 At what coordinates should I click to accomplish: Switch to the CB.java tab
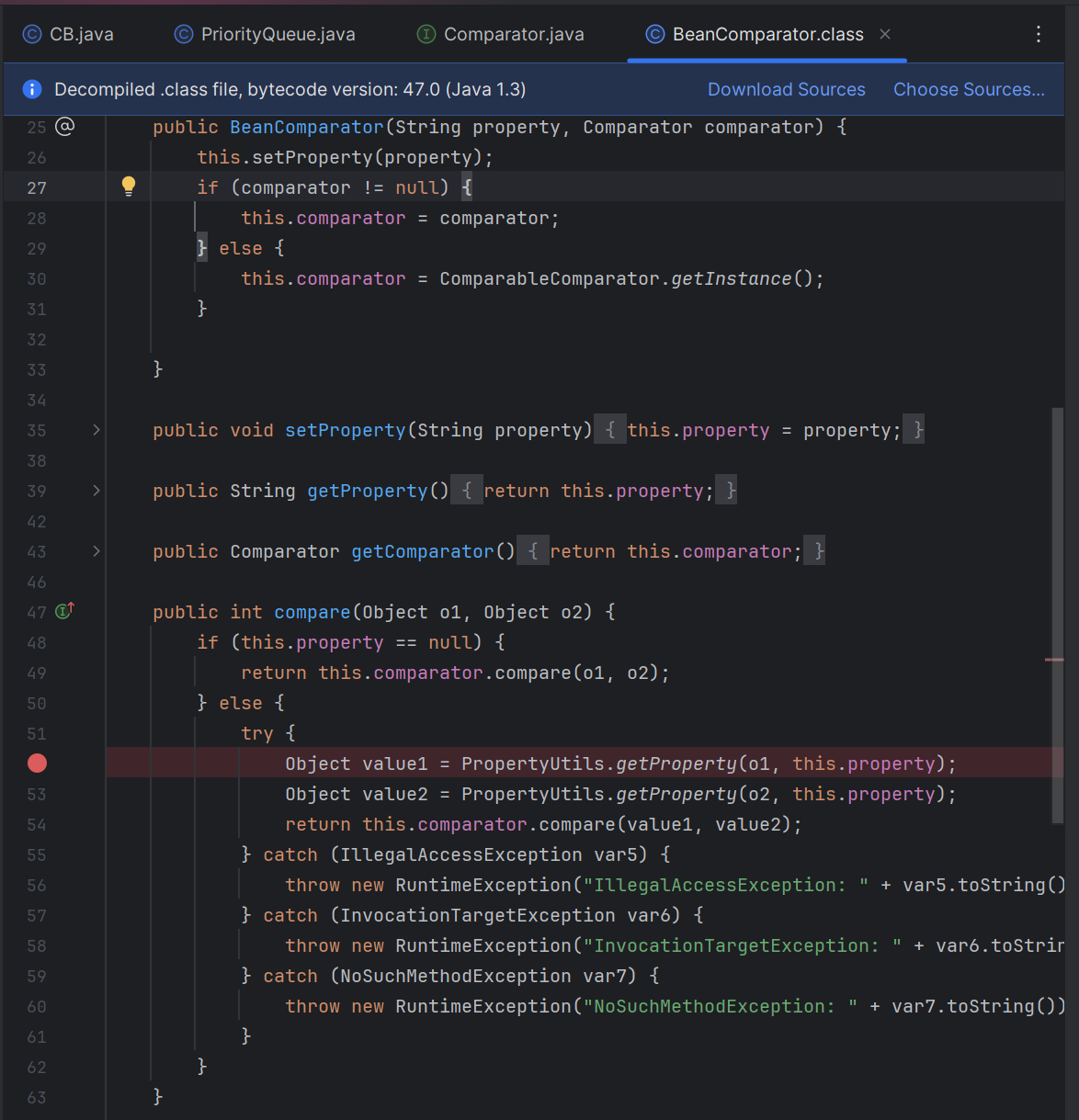68,34
